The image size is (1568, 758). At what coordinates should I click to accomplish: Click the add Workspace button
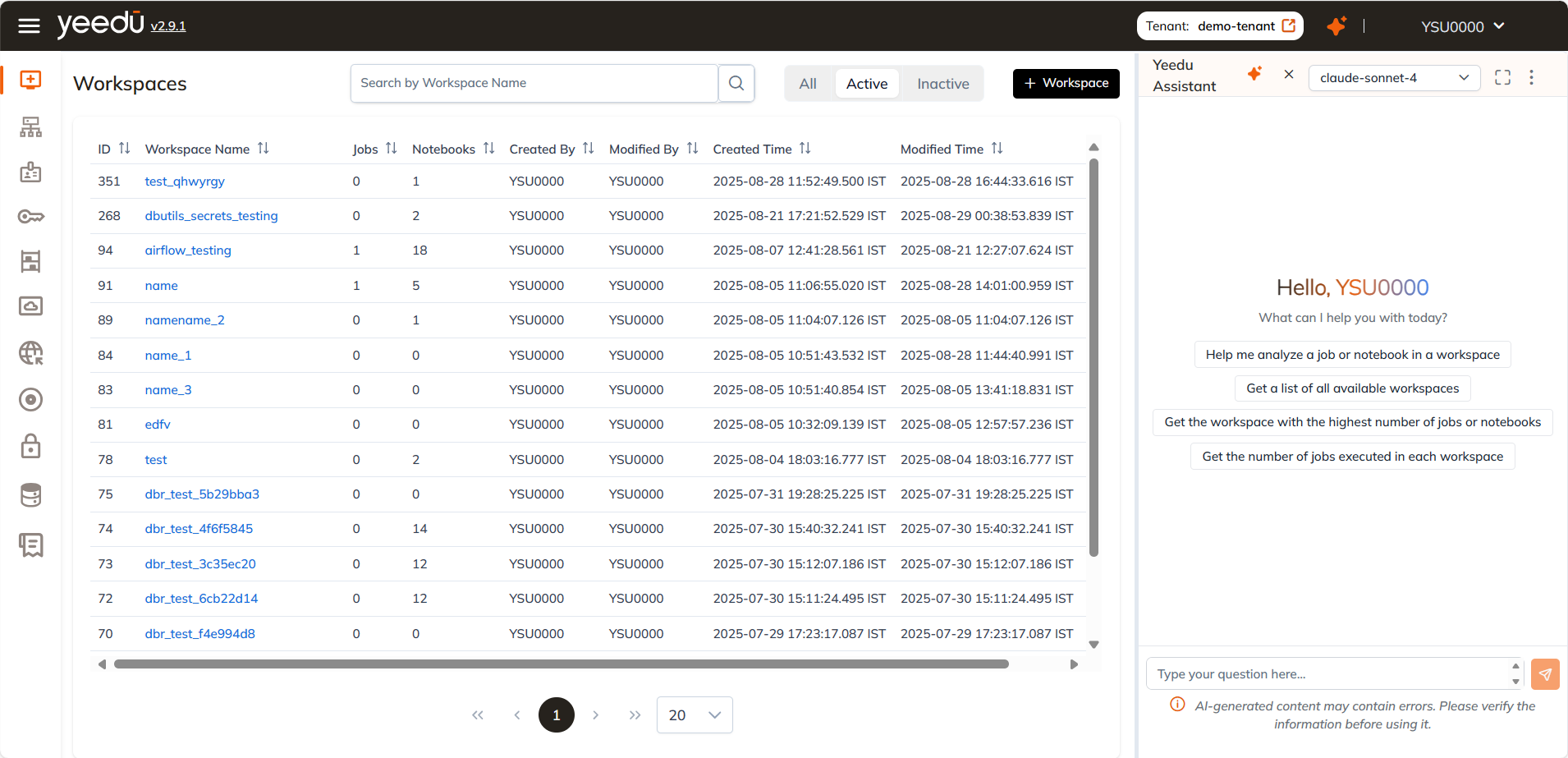pos(1066,83)
